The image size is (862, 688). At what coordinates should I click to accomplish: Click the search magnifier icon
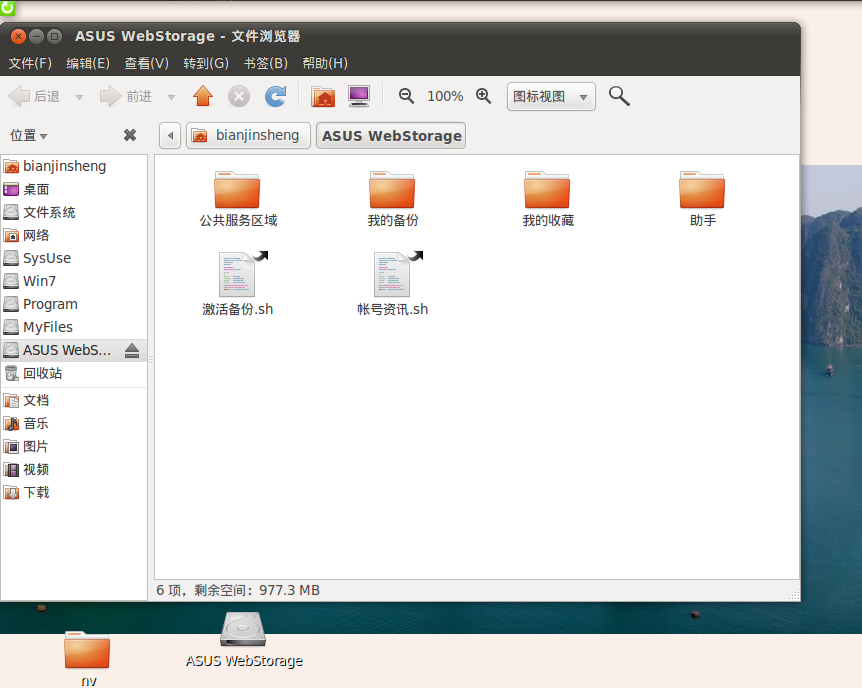[619, 96]
